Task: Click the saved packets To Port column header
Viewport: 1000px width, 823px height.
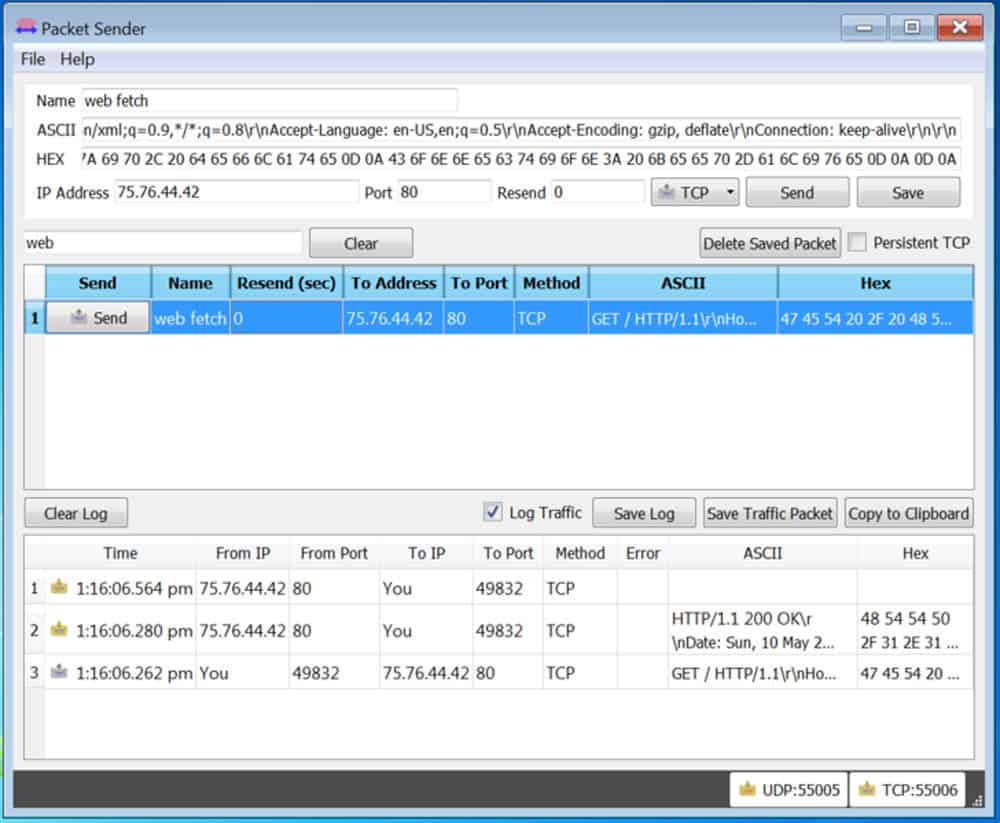Action: (x=479, y=283)
